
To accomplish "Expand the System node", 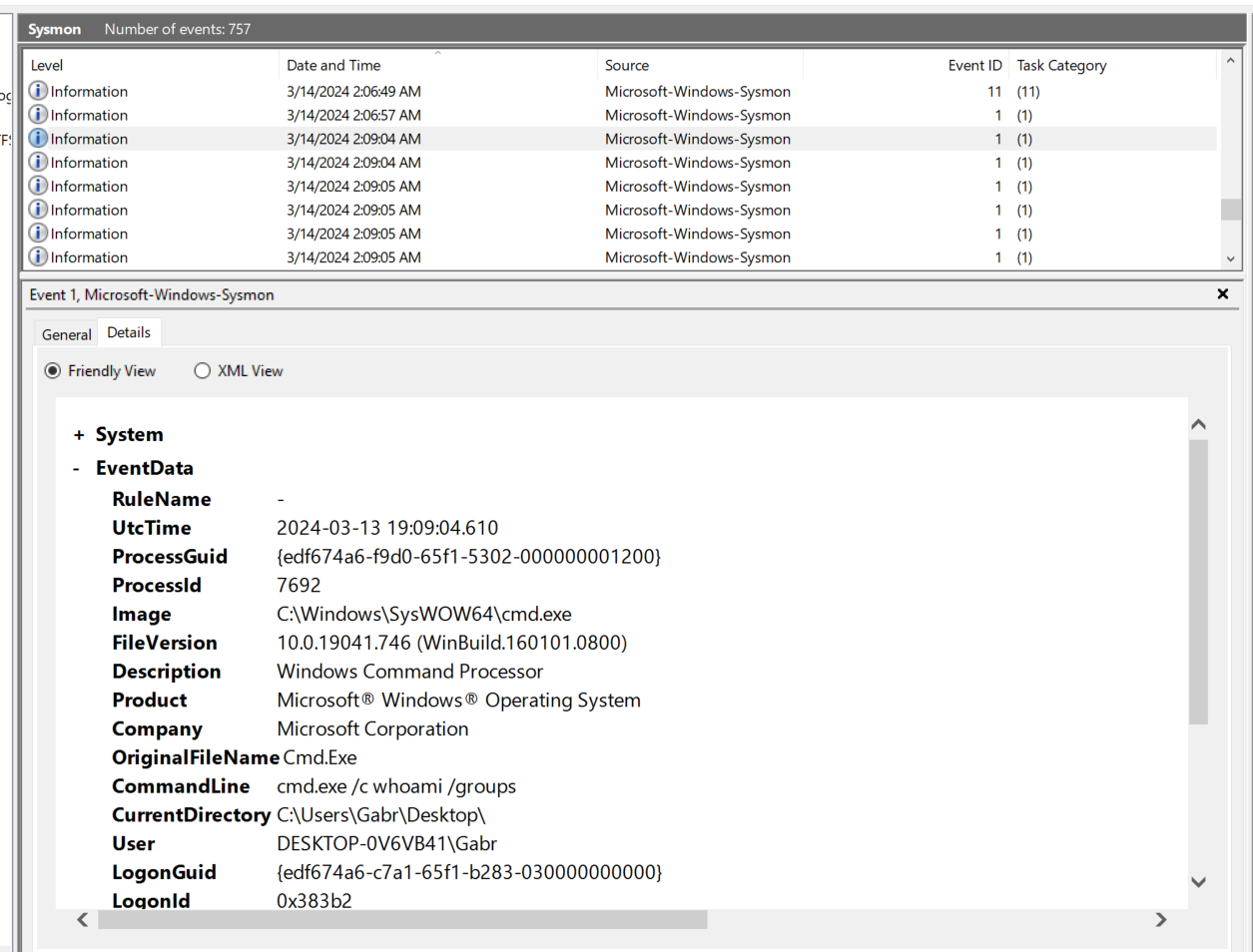I will pos(79,435).
